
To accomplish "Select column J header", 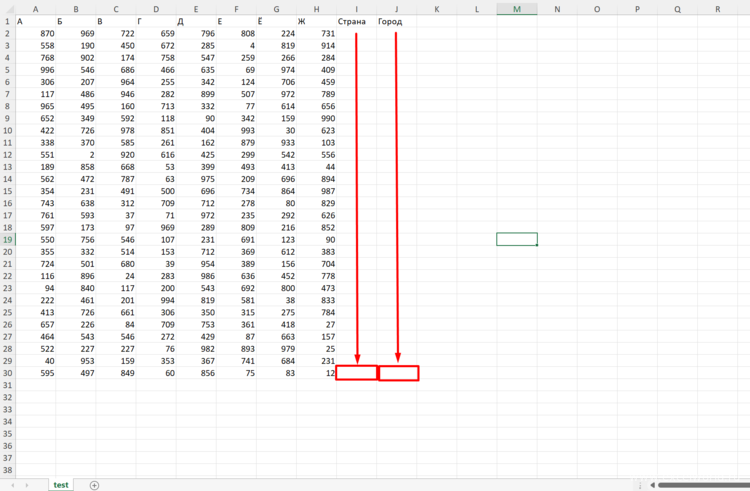I will 397,9.
